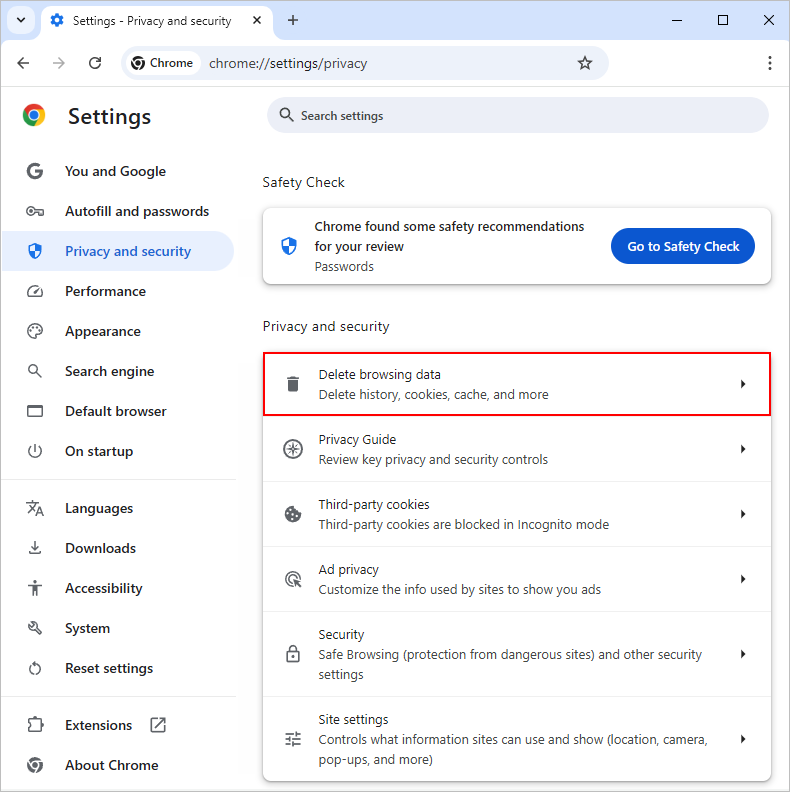
Task: Click the puzzle piece Extensions icon
Action: click(x=35, y=725)
